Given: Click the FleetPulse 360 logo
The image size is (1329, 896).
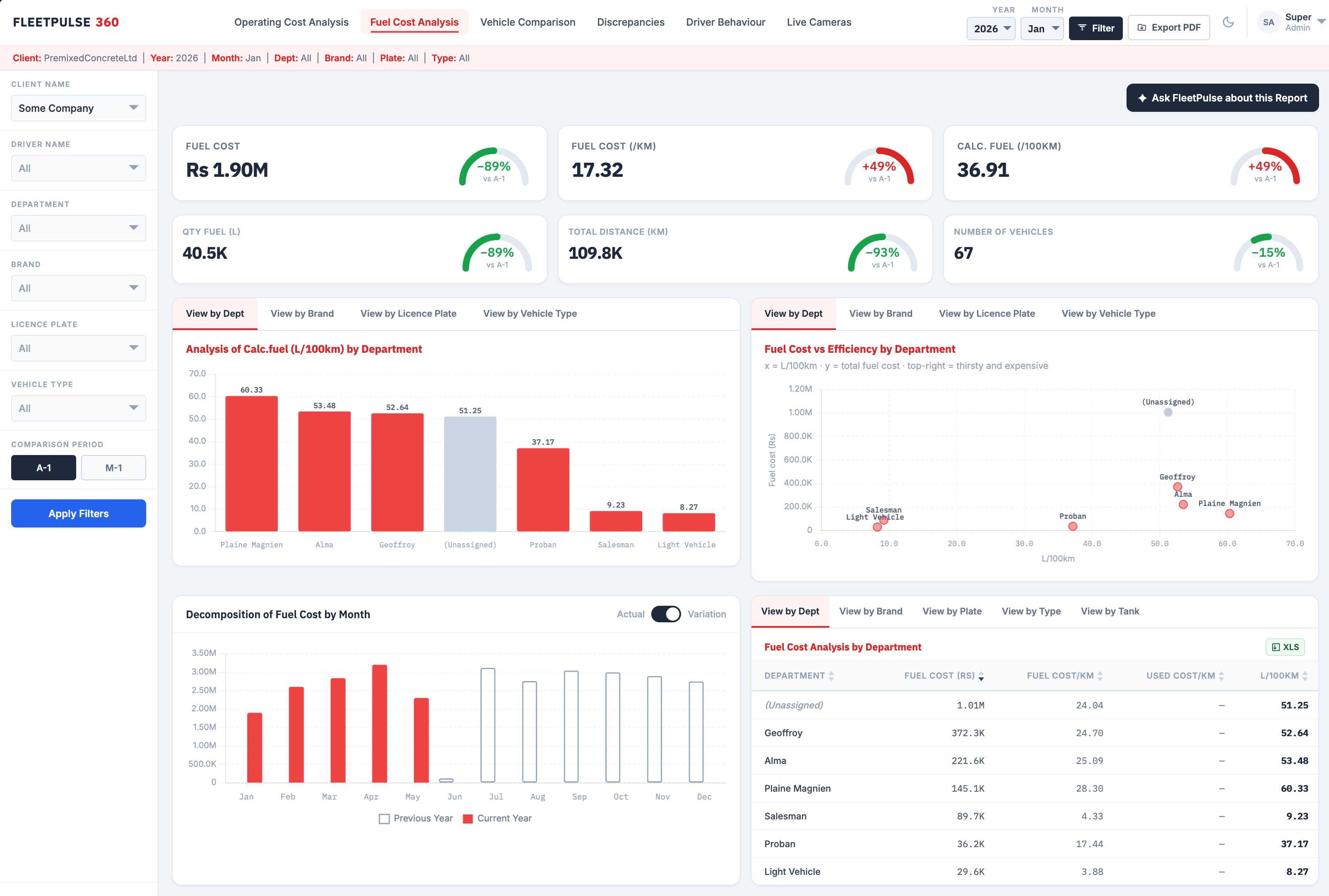Looking at the screenshot, I should point(66,22).
